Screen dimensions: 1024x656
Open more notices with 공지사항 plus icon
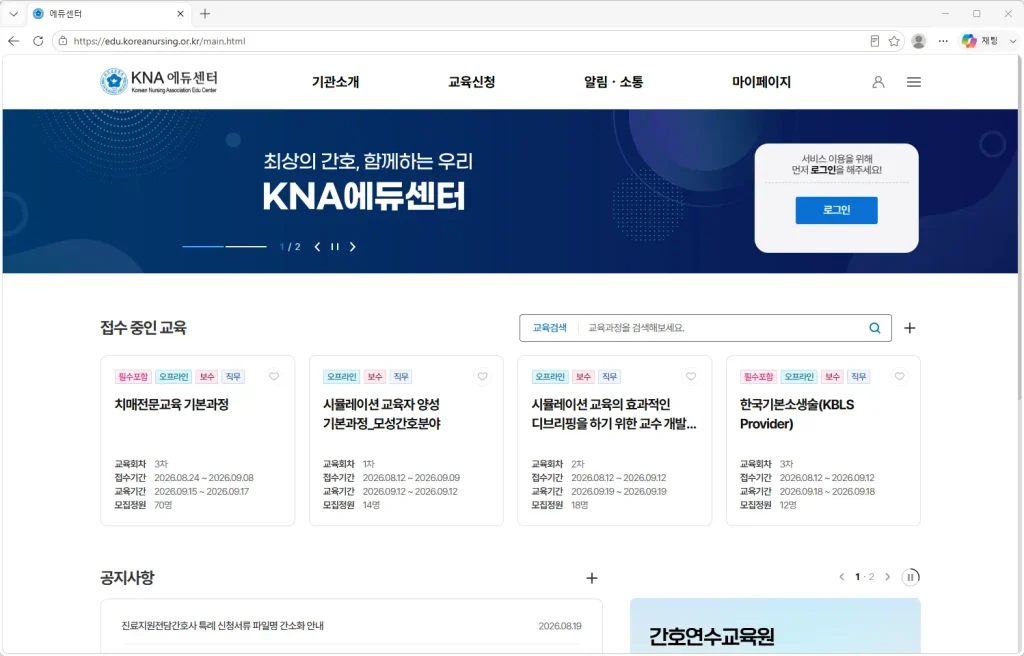coord(592,578)
